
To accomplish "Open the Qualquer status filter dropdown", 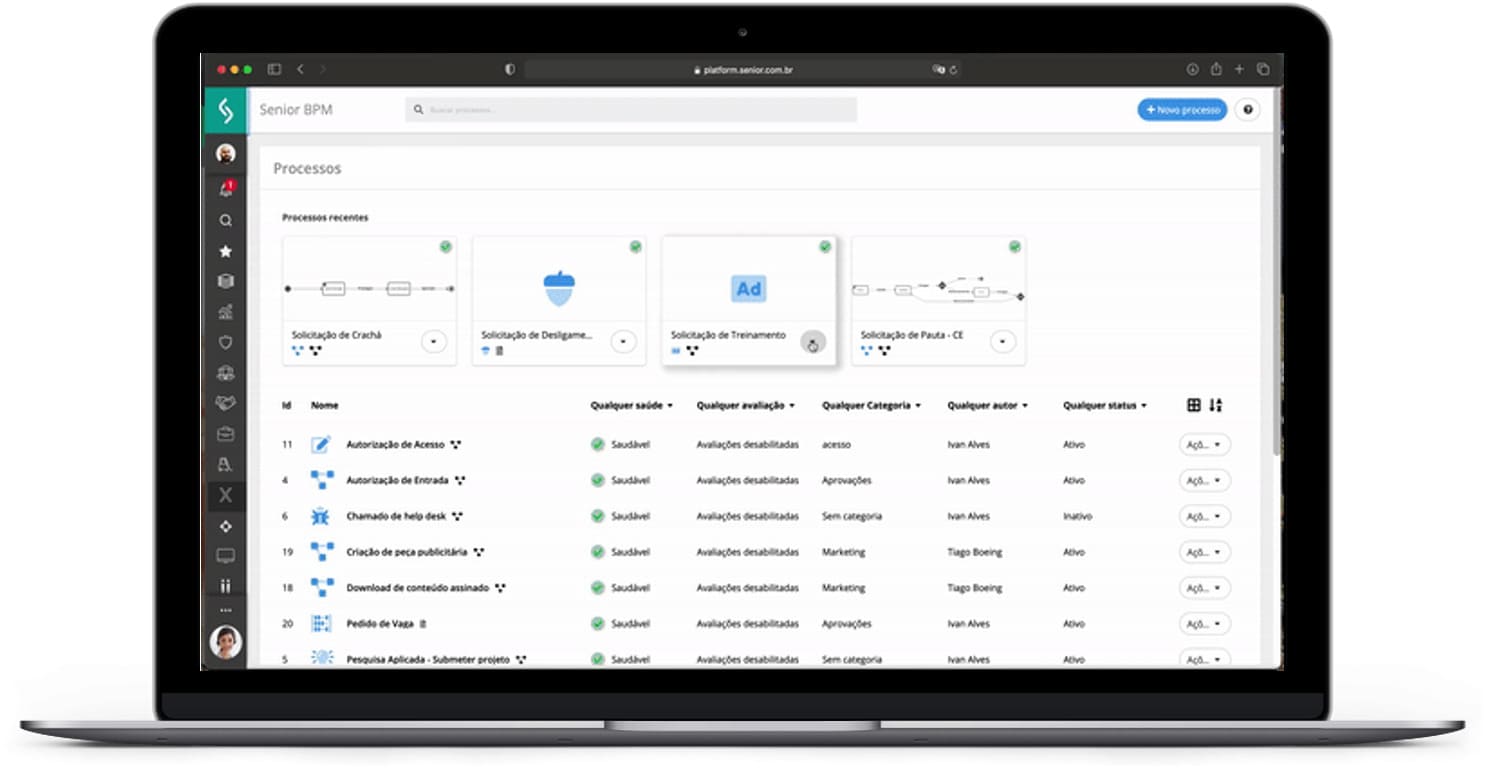I will 1104,406.
